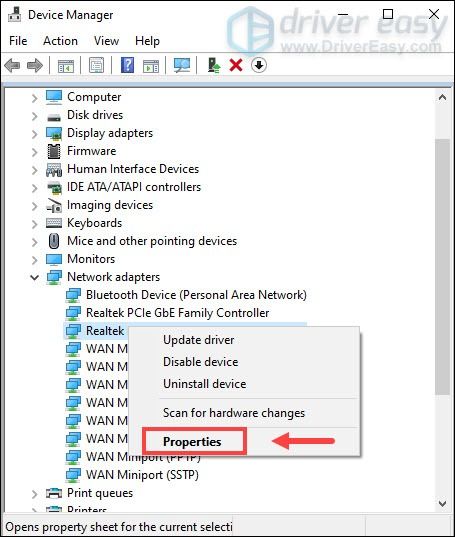
Task: Open the Action menu
Action: (x=60, y=41)
